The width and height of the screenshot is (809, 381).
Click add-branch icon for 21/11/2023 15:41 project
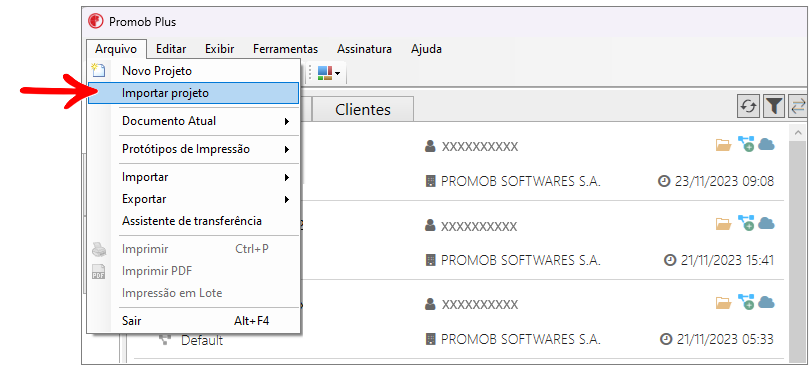click(746, 223)
